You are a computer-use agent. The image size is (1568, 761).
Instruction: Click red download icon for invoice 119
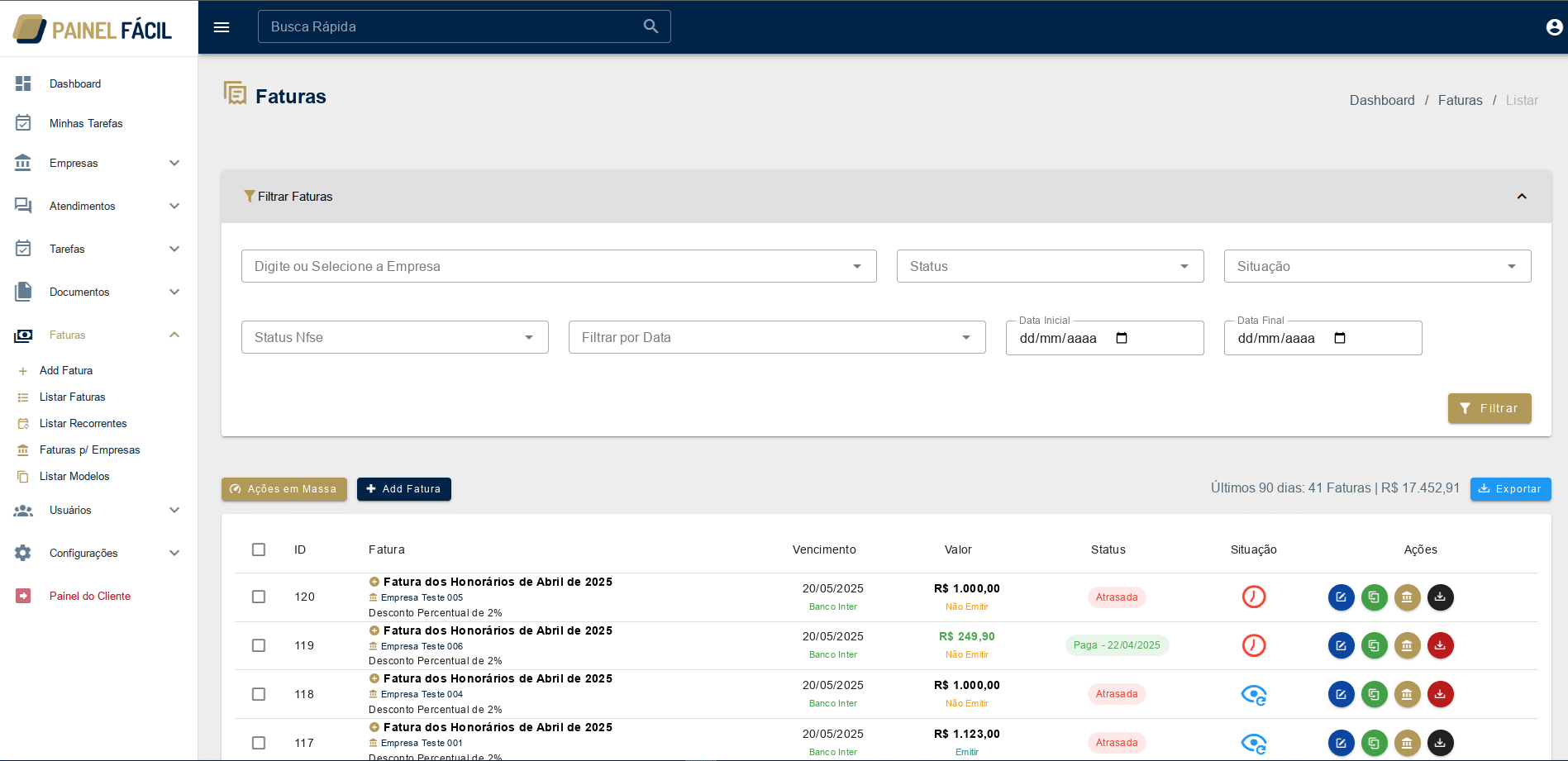1440,645
